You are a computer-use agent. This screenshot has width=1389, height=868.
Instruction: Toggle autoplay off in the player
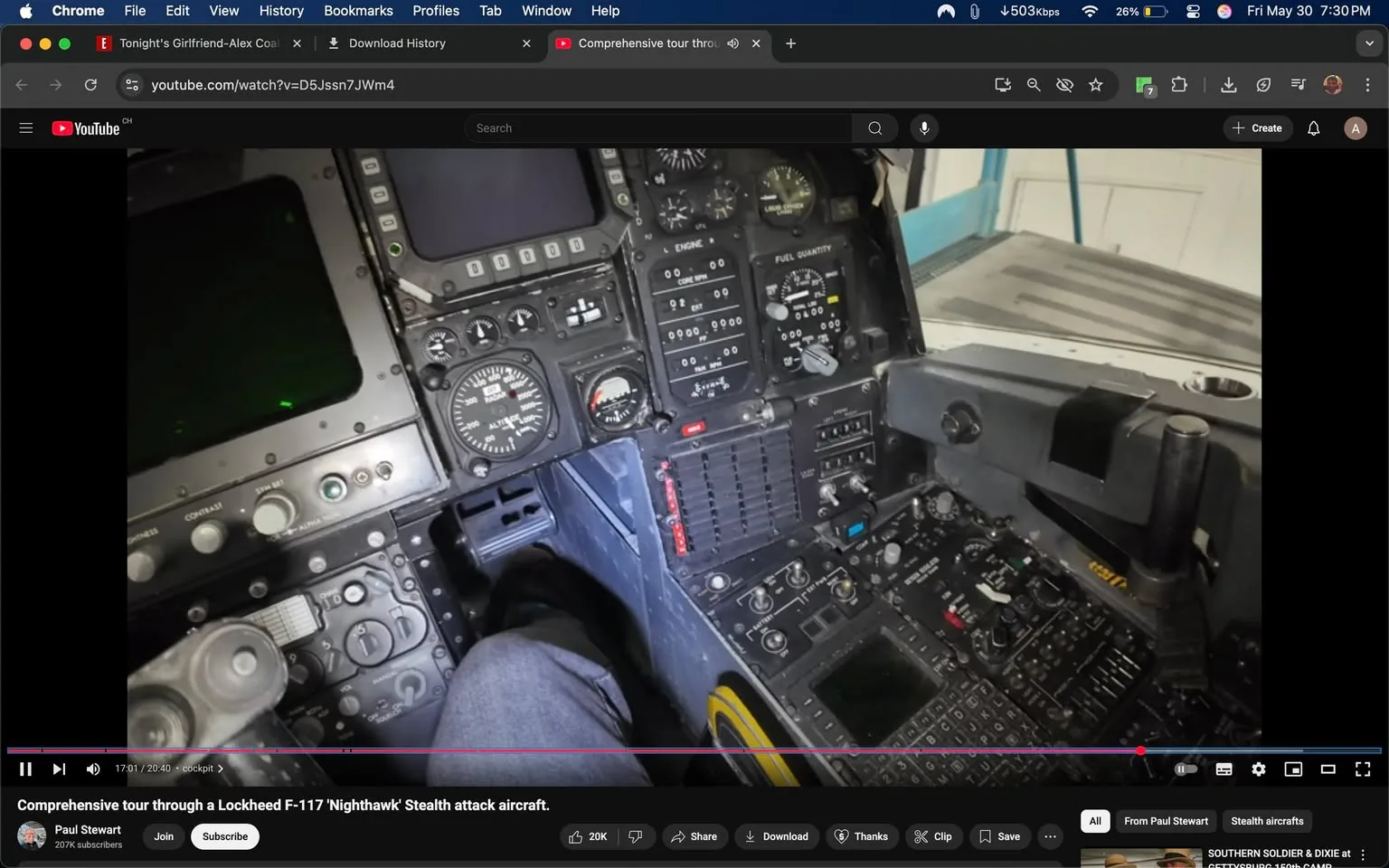click(x=1186, y=769)
